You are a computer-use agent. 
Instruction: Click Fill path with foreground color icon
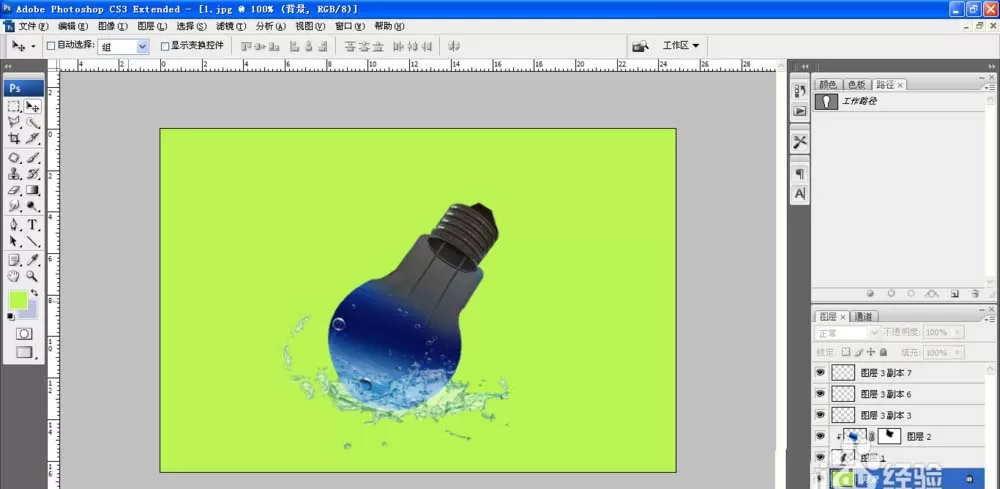(870, 294)
